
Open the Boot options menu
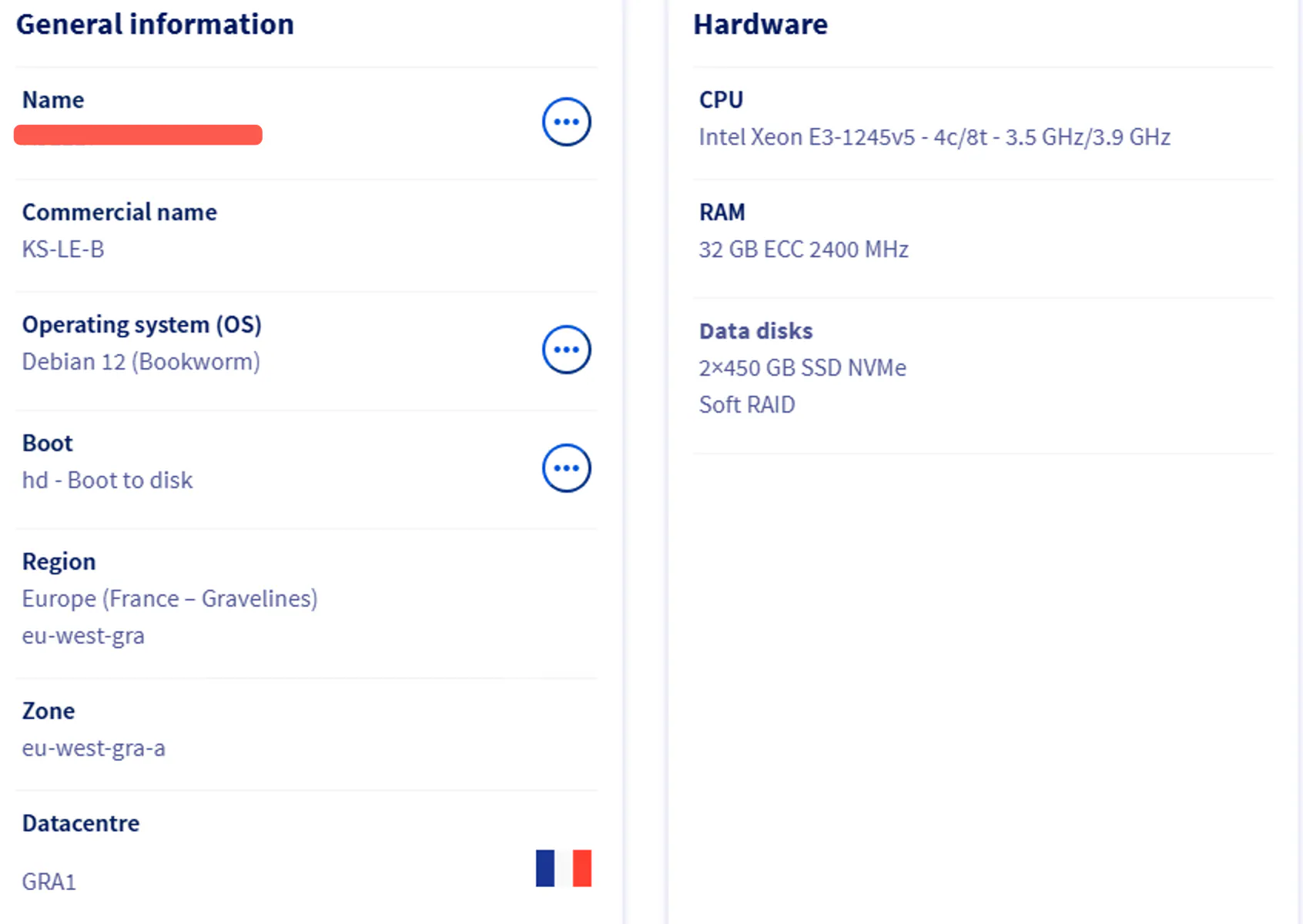coord(566,468)
